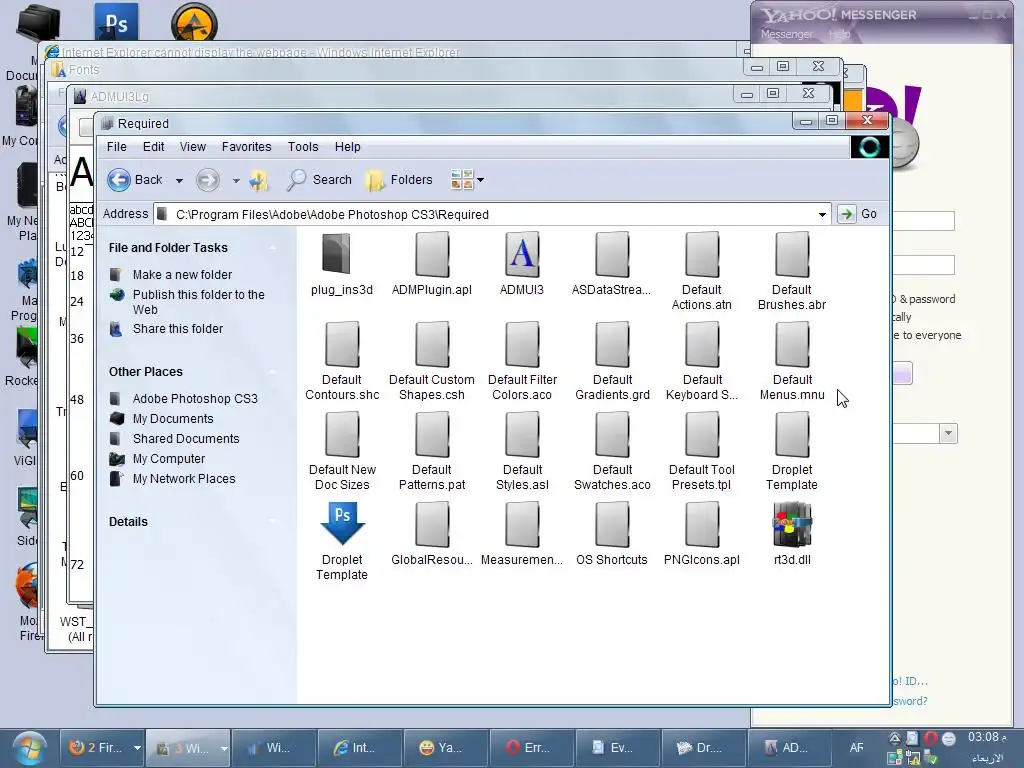Toggle the Folders pane
The image size is (1024, 768).
click(x=399, y=180)
